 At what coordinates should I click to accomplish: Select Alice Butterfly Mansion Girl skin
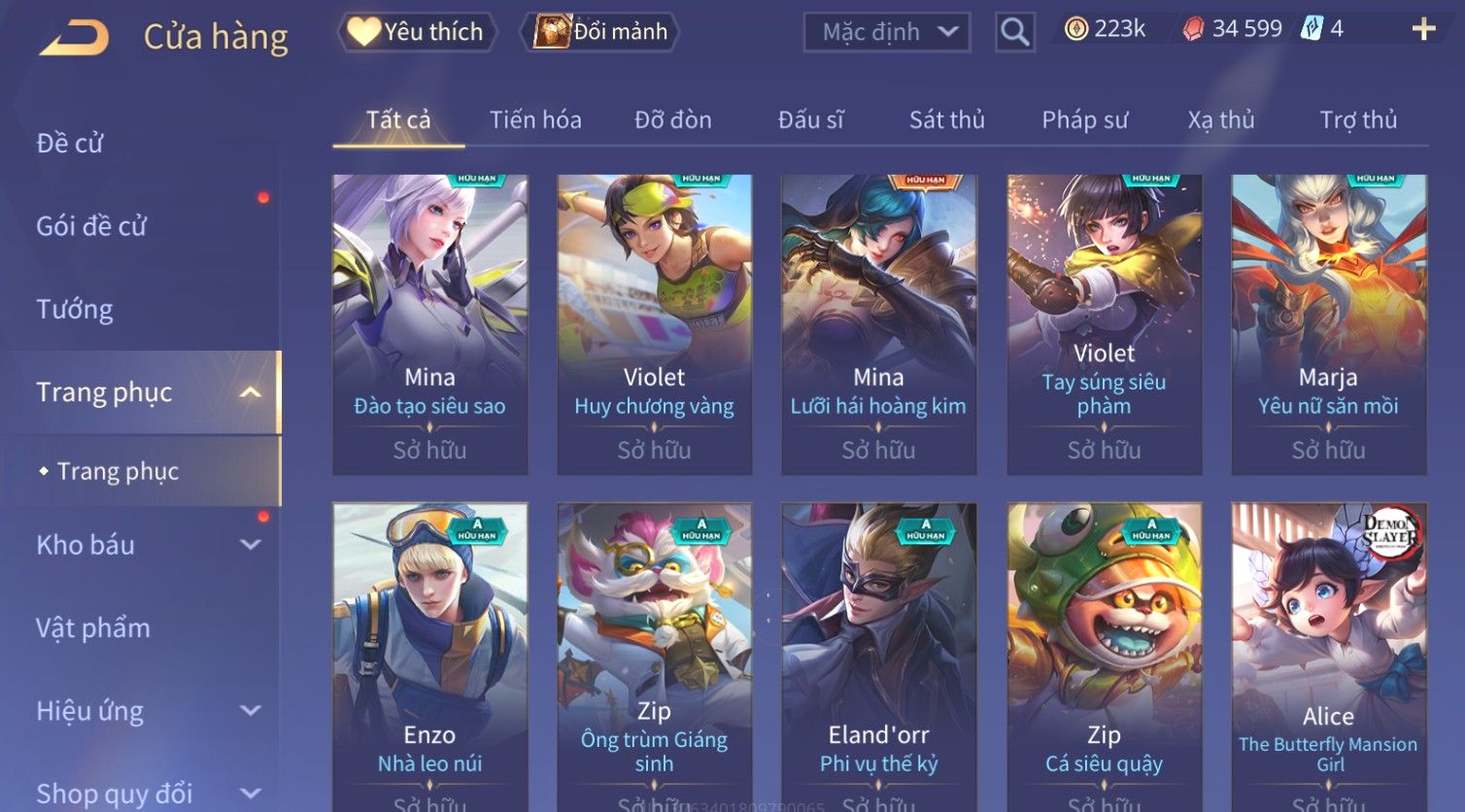(x=1328, y=657)
